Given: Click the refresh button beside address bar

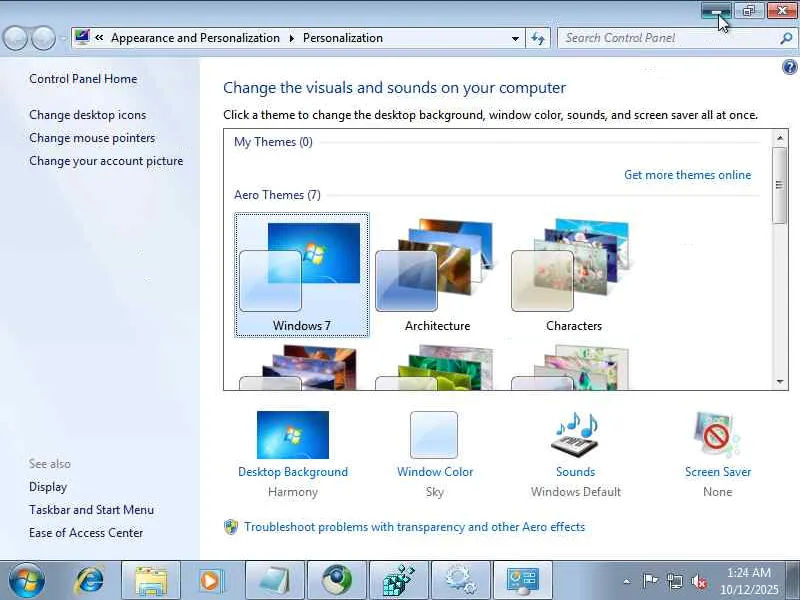Looking at the screenshot, I should (538, 38).
